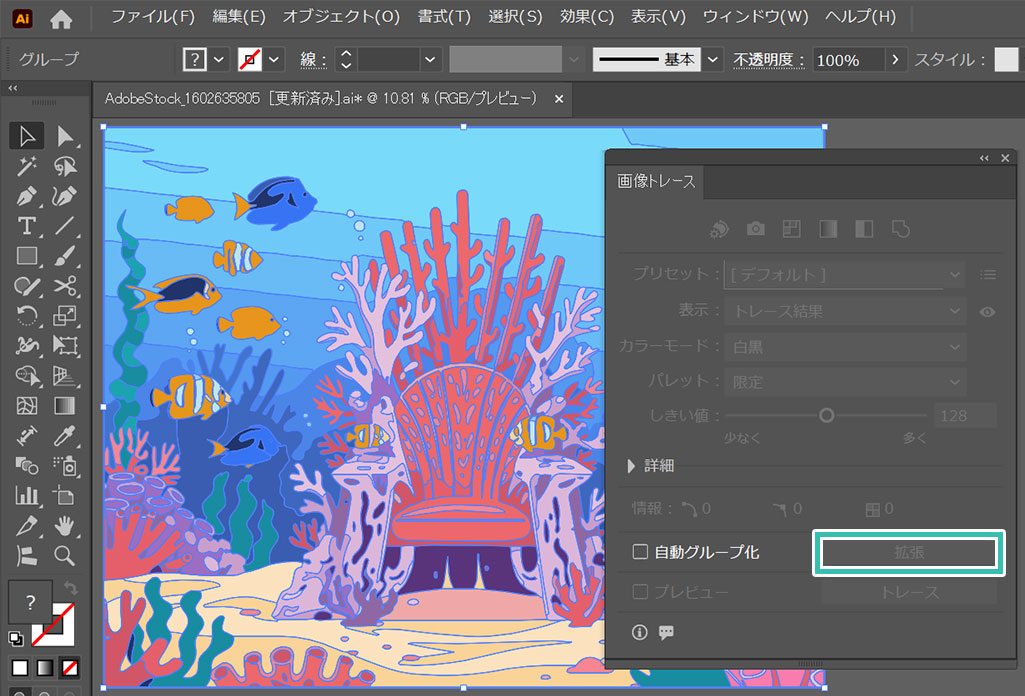Viewport: 1025px width, 696px height.
Task: Toggle the trace result eye icon
Action: click(x=987, y=312)
